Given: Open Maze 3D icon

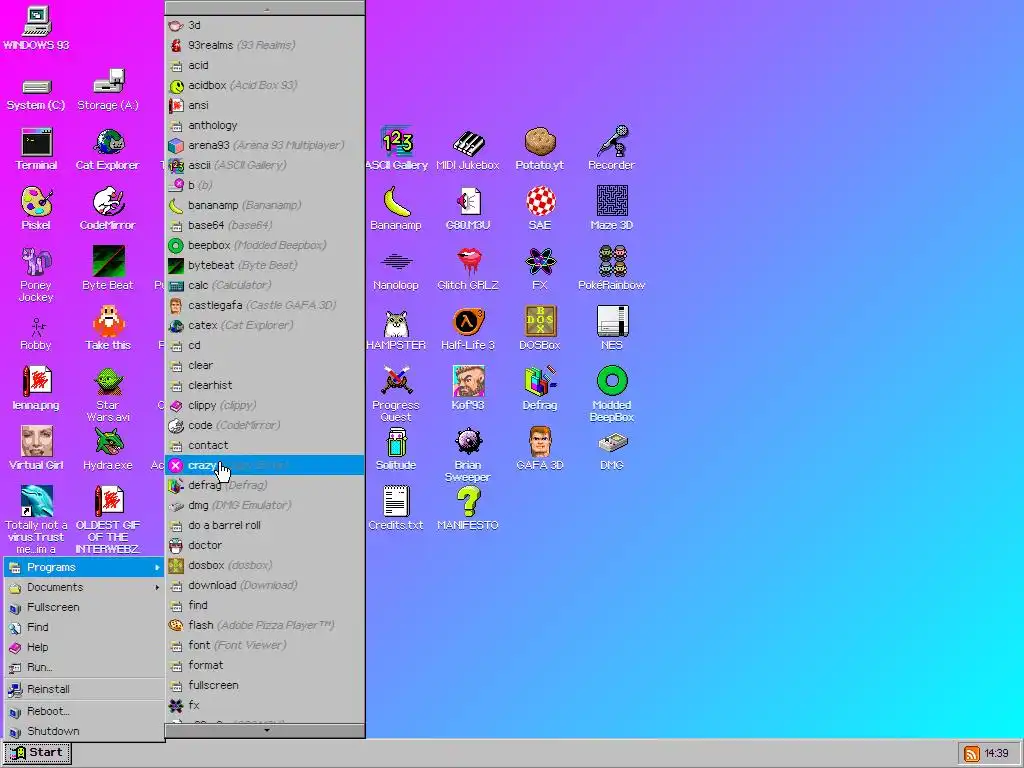Looking at the screenshot, I should pyautogui.click(x=611, y=208).
